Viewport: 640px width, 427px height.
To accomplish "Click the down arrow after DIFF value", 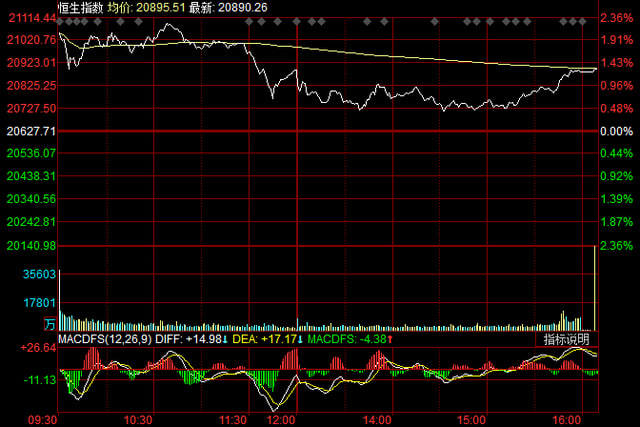I will [226, 340].
